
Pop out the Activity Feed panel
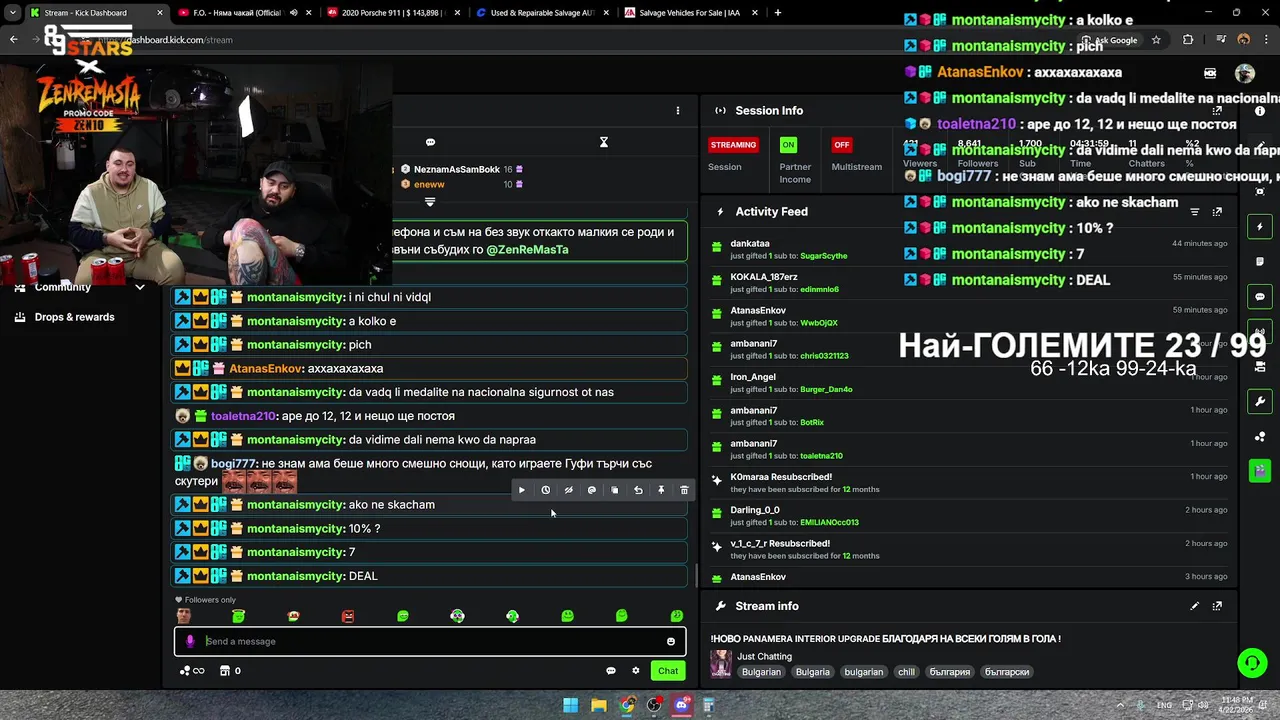[1217, 212]
